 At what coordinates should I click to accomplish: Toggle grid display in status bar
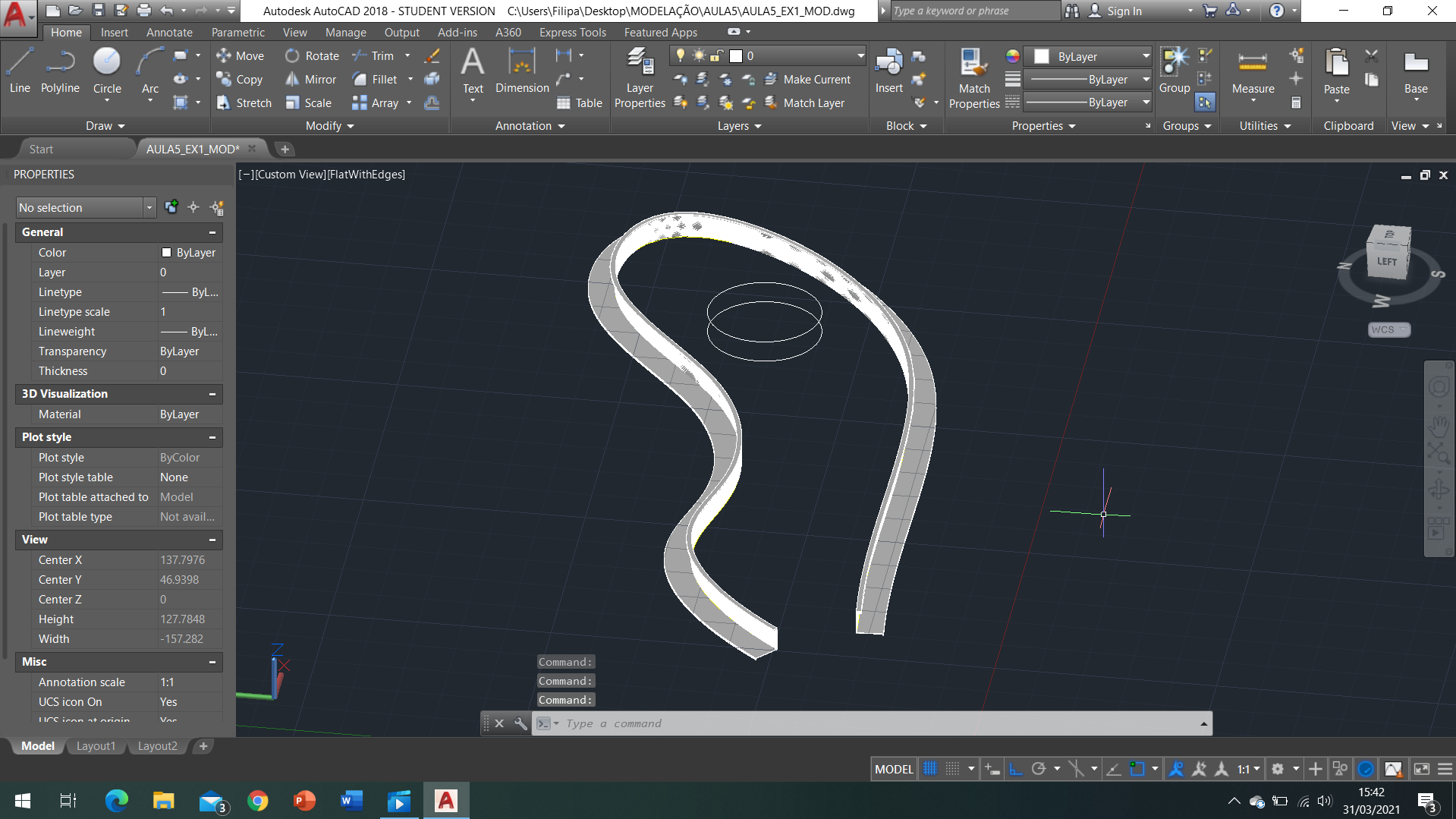coord(930,769)
